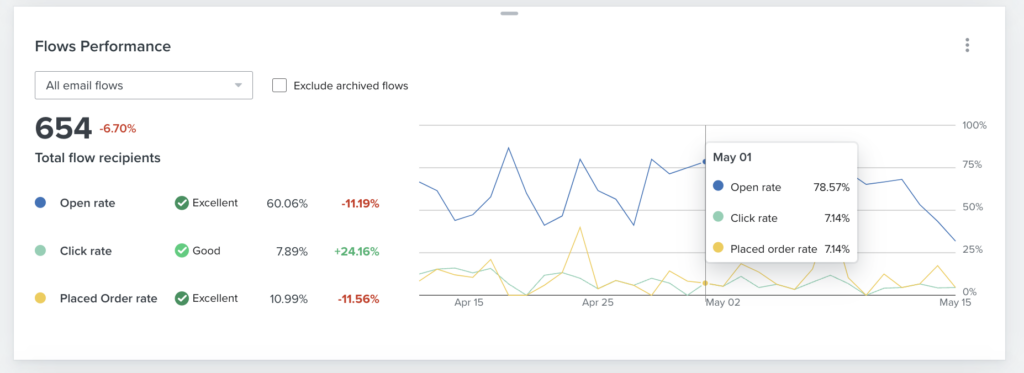The image size is (1024, 373).
Task: Click the Excellent rating text for Placed Order rate
Action: 215,299
